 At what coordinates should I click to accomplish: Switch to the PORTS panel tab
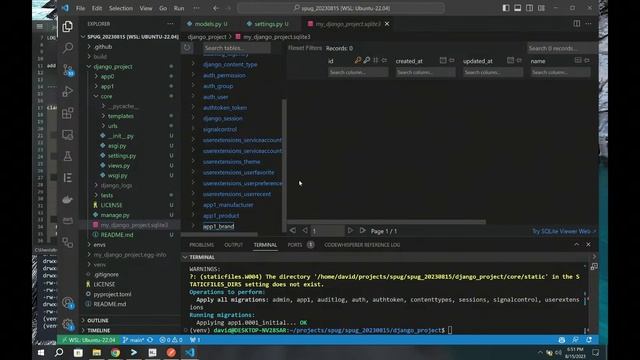(x=295, y=245)
